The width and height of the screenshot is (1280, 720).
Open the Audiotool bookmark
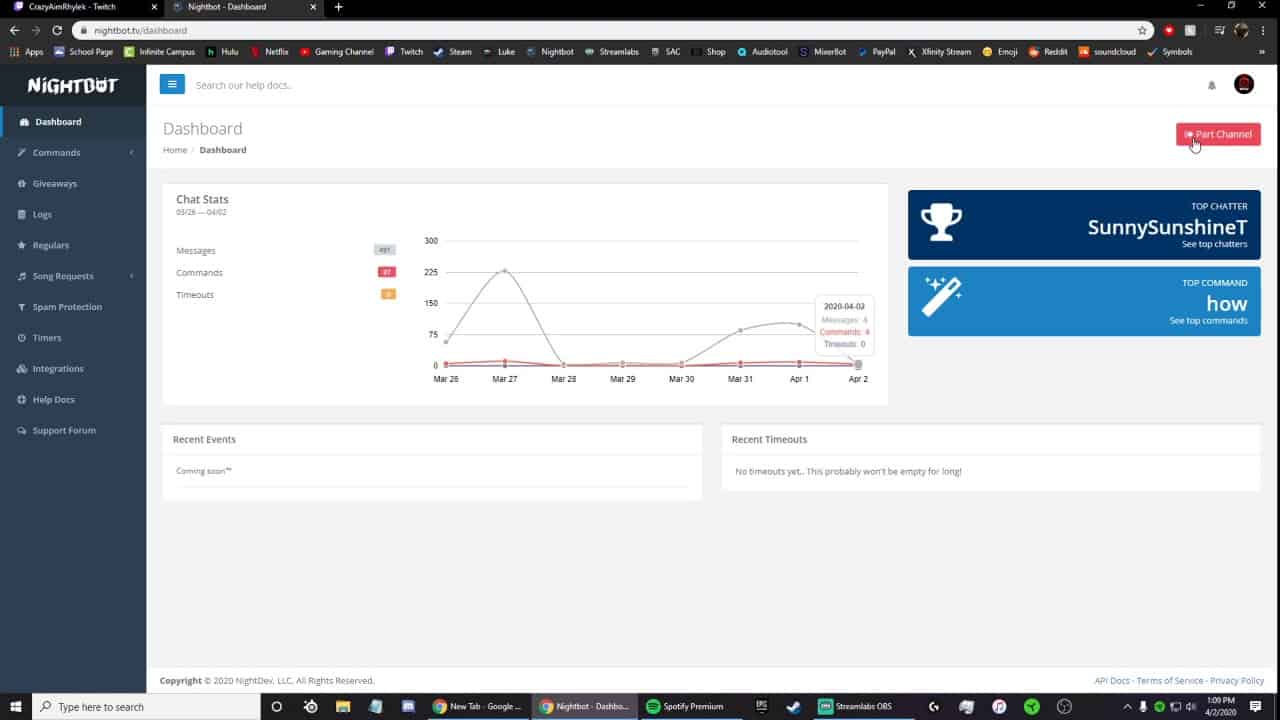click(762, 52)
